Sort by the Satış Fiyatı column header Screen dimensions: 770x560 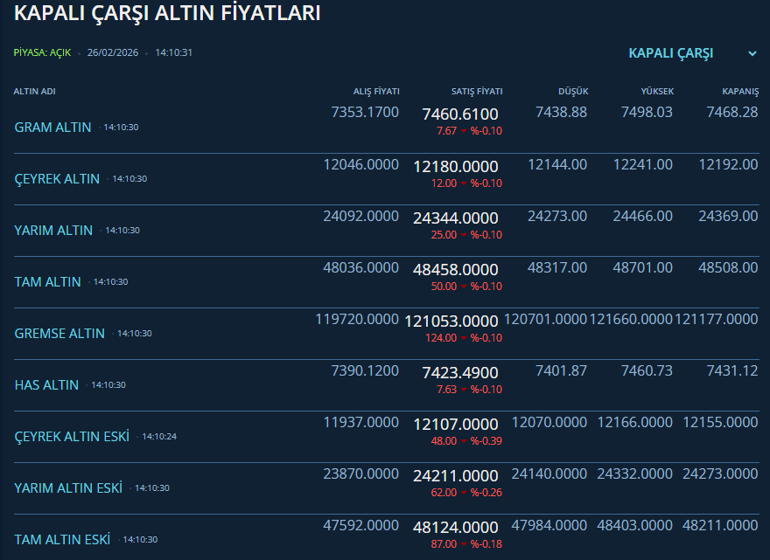tap(476, 91)
